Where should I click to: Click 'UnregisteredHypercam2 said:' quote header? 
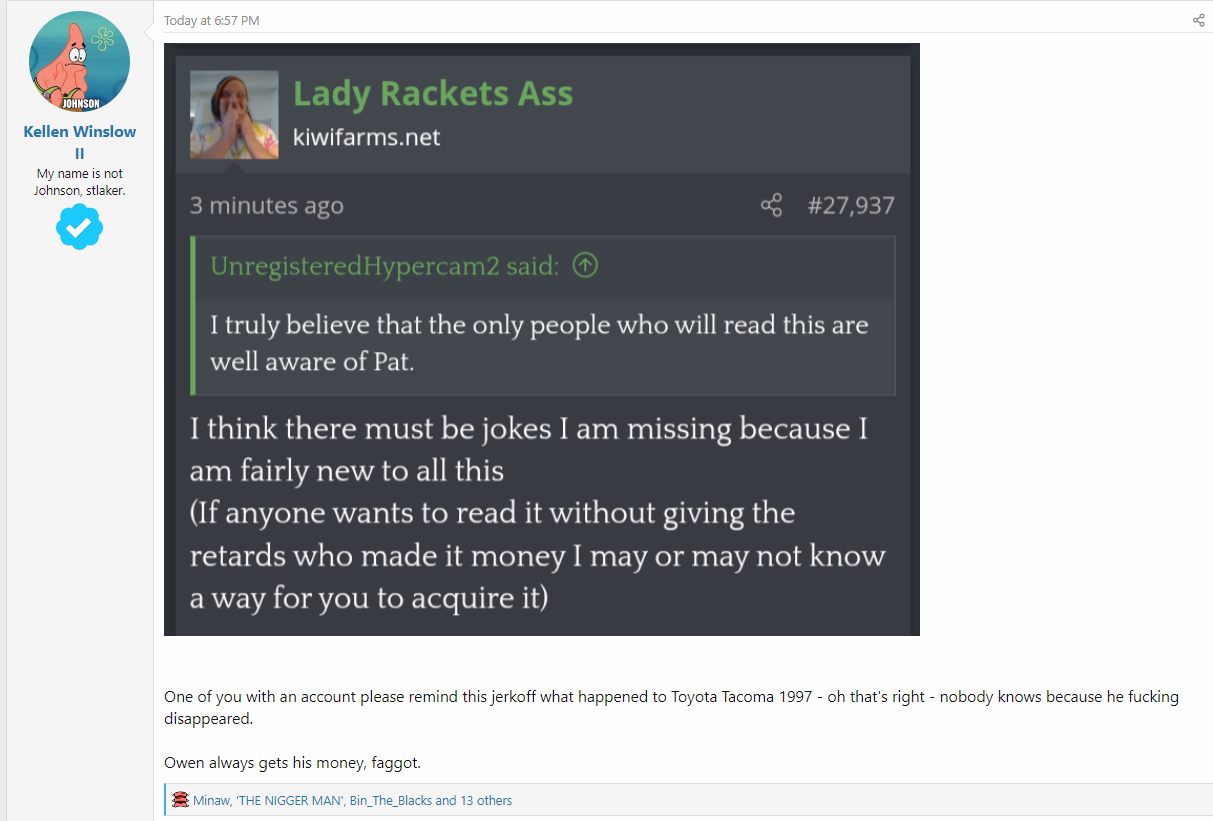pos(385,266)
